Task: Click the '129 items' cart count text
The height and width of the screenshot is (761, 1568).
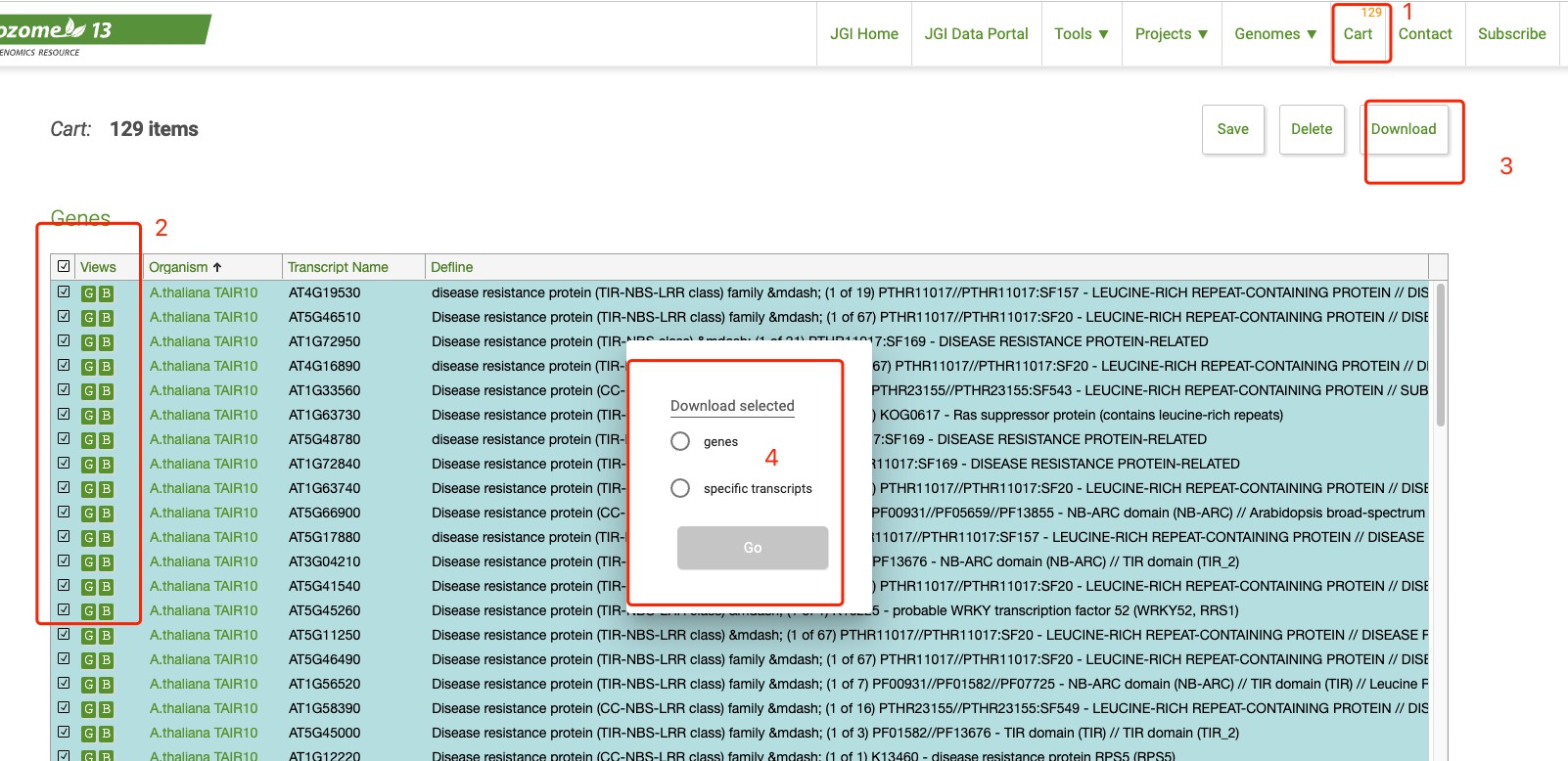Action: (x=154, y=129)
